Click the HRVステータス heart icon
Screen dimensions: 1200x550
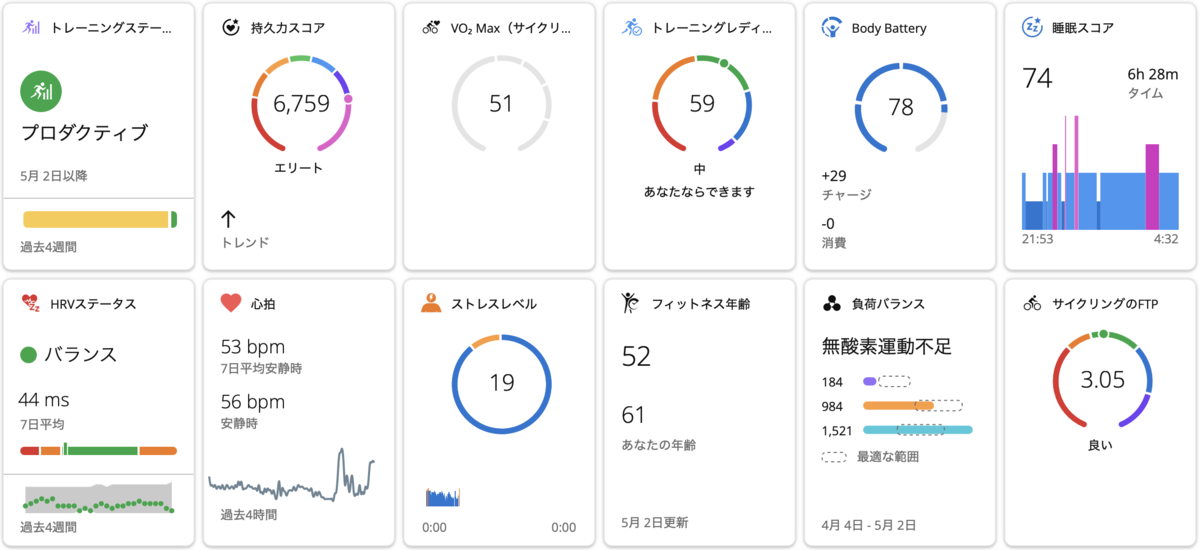click(x=31, y=303)
